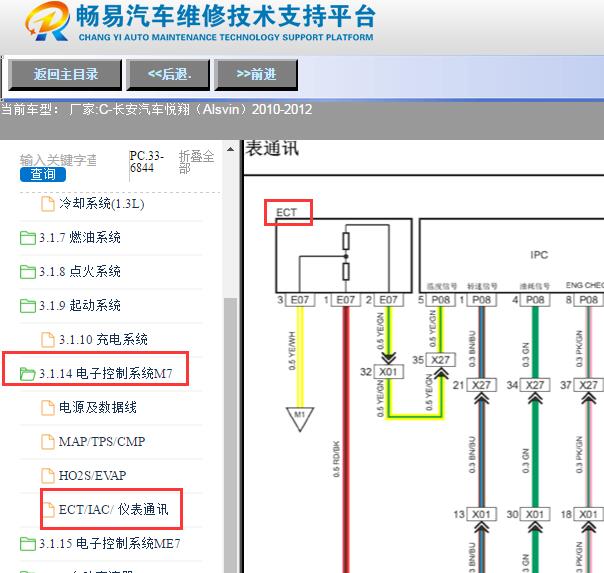Click the 当前车型 vehicle model text
604x573 pixels.
click(156, 110)
